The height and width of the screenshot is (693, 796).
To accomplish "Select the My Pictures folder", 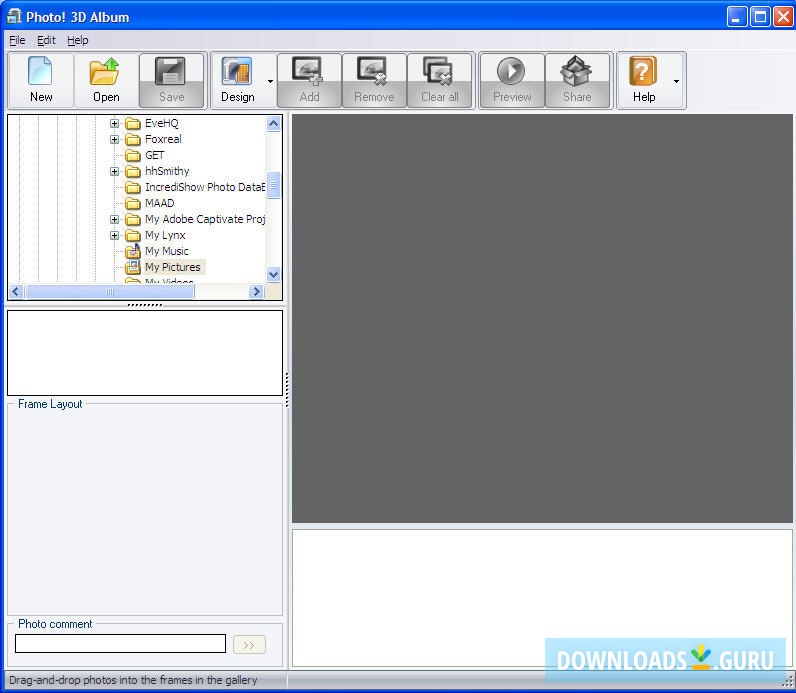I will pos(173,267).
